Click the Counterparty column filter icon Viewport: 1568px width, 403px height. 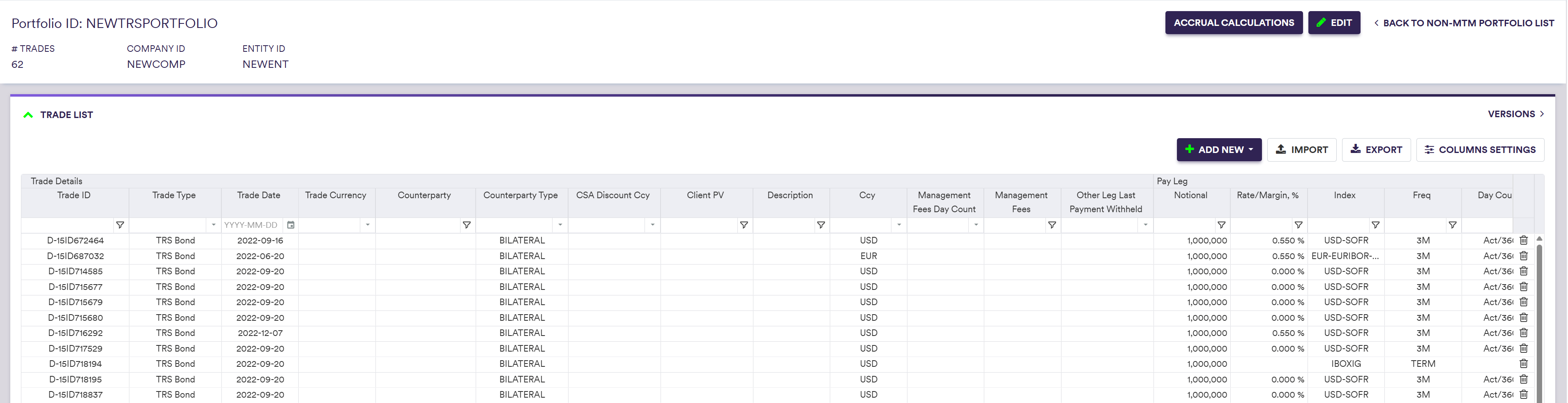click(466, 225)
